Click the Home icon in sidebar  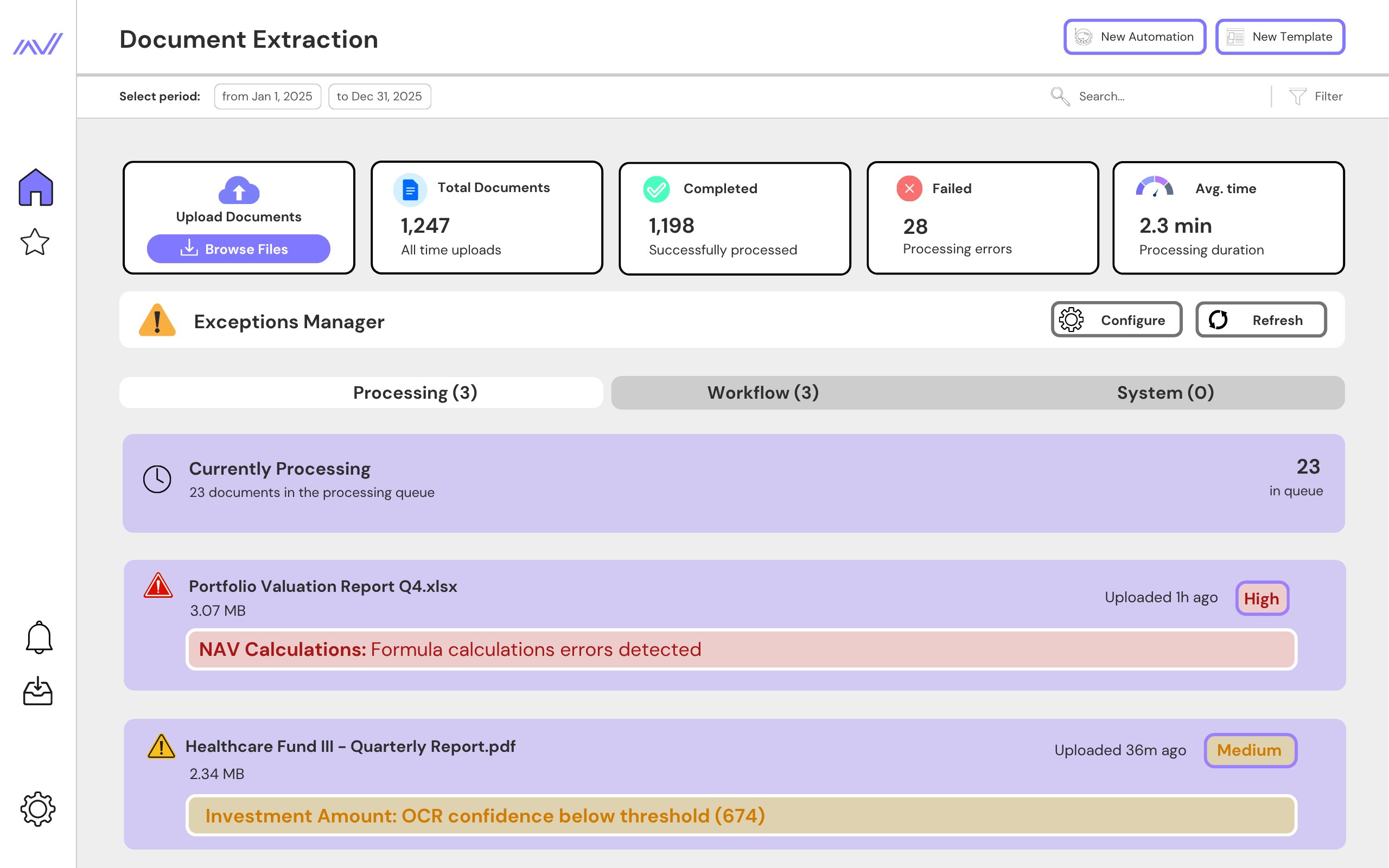(x=36, y=187)
